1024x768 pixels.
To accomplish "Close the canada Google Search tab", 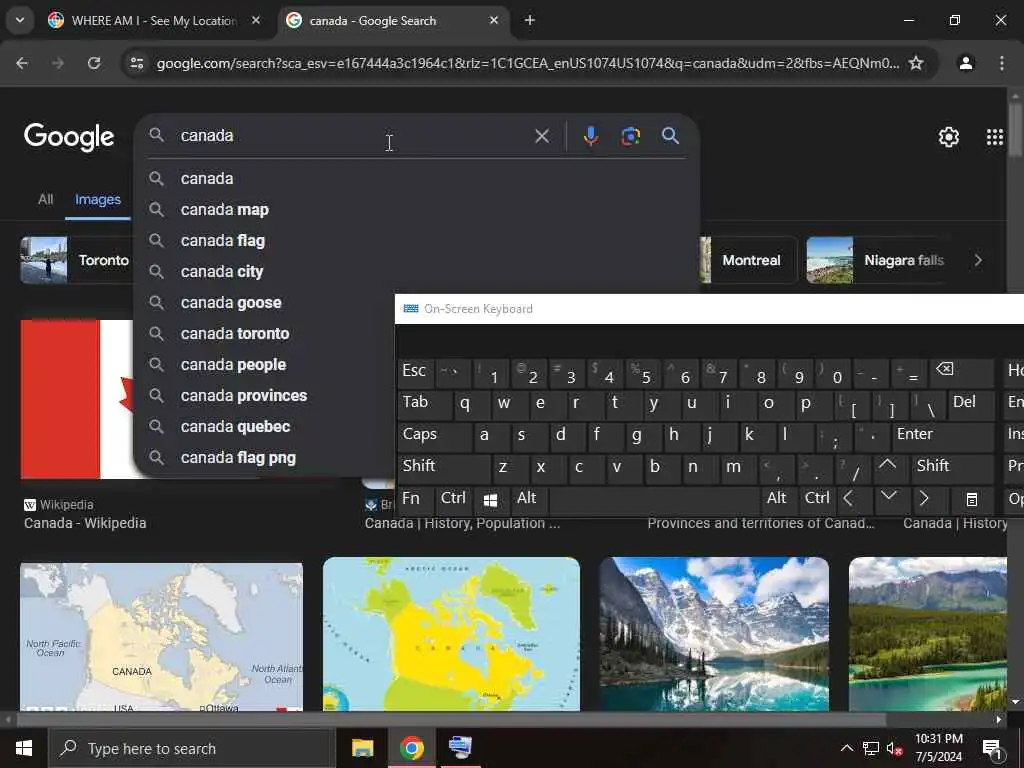I will pos(494,20).
